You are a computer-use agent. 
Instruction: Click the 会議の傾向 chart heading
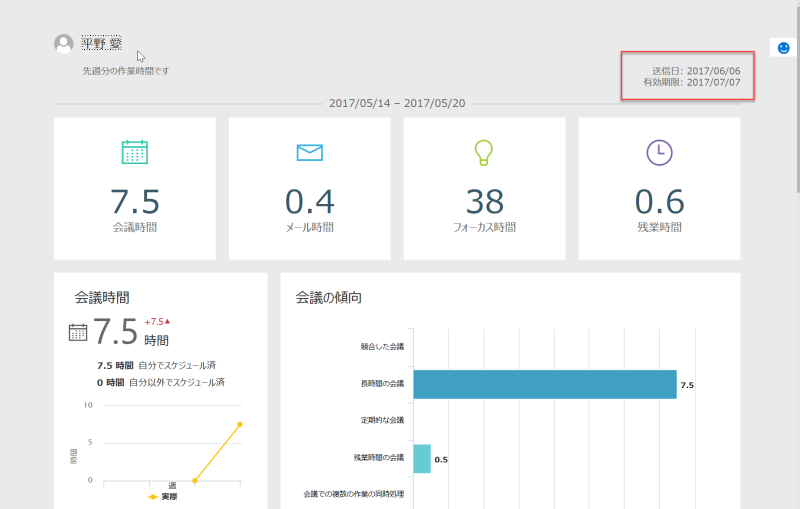pyautogui.click(x=329, y=297)
